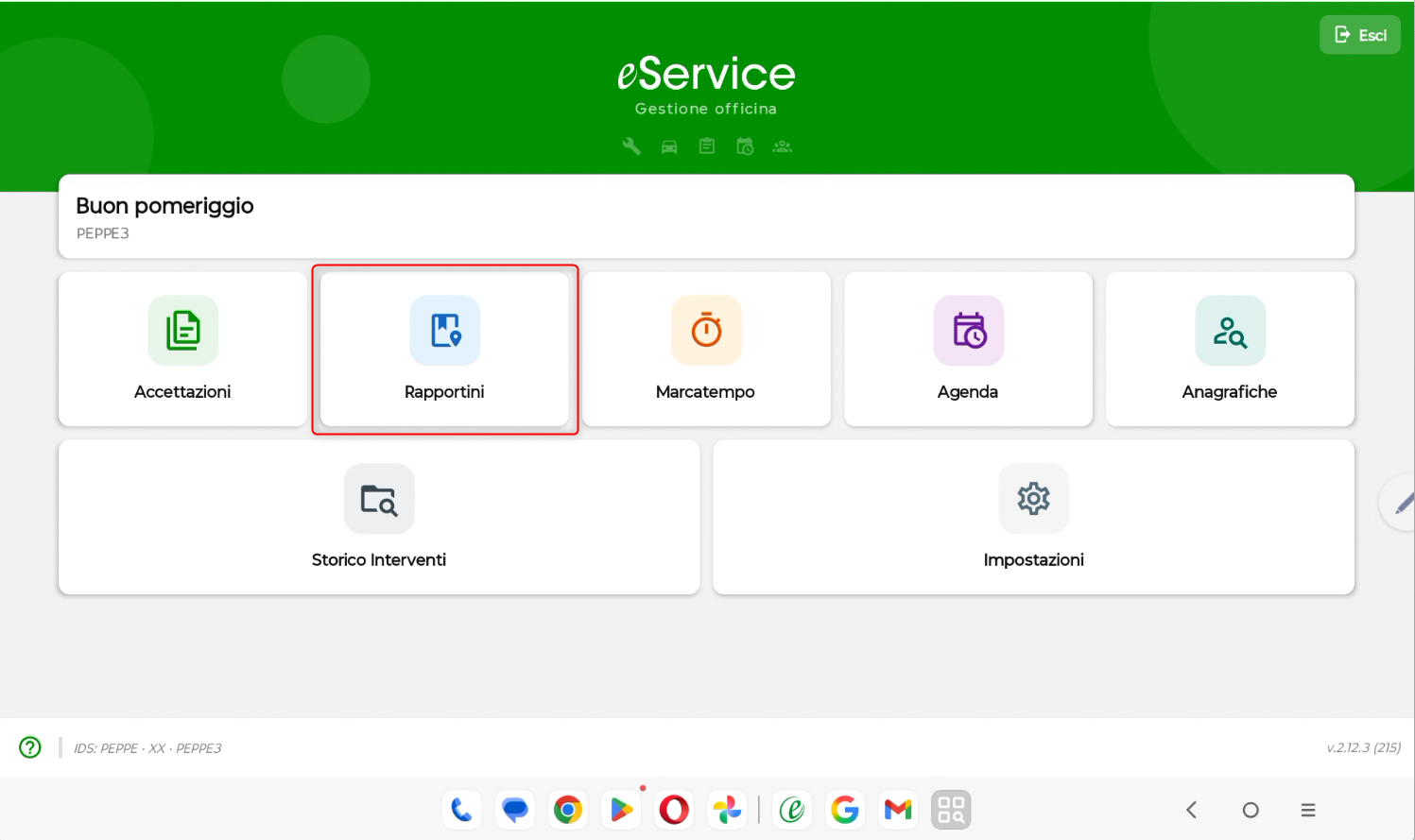Click the PEPPE3 username under greeting
The width and height of the screenshot is (1415, 840).
point(102,233)
